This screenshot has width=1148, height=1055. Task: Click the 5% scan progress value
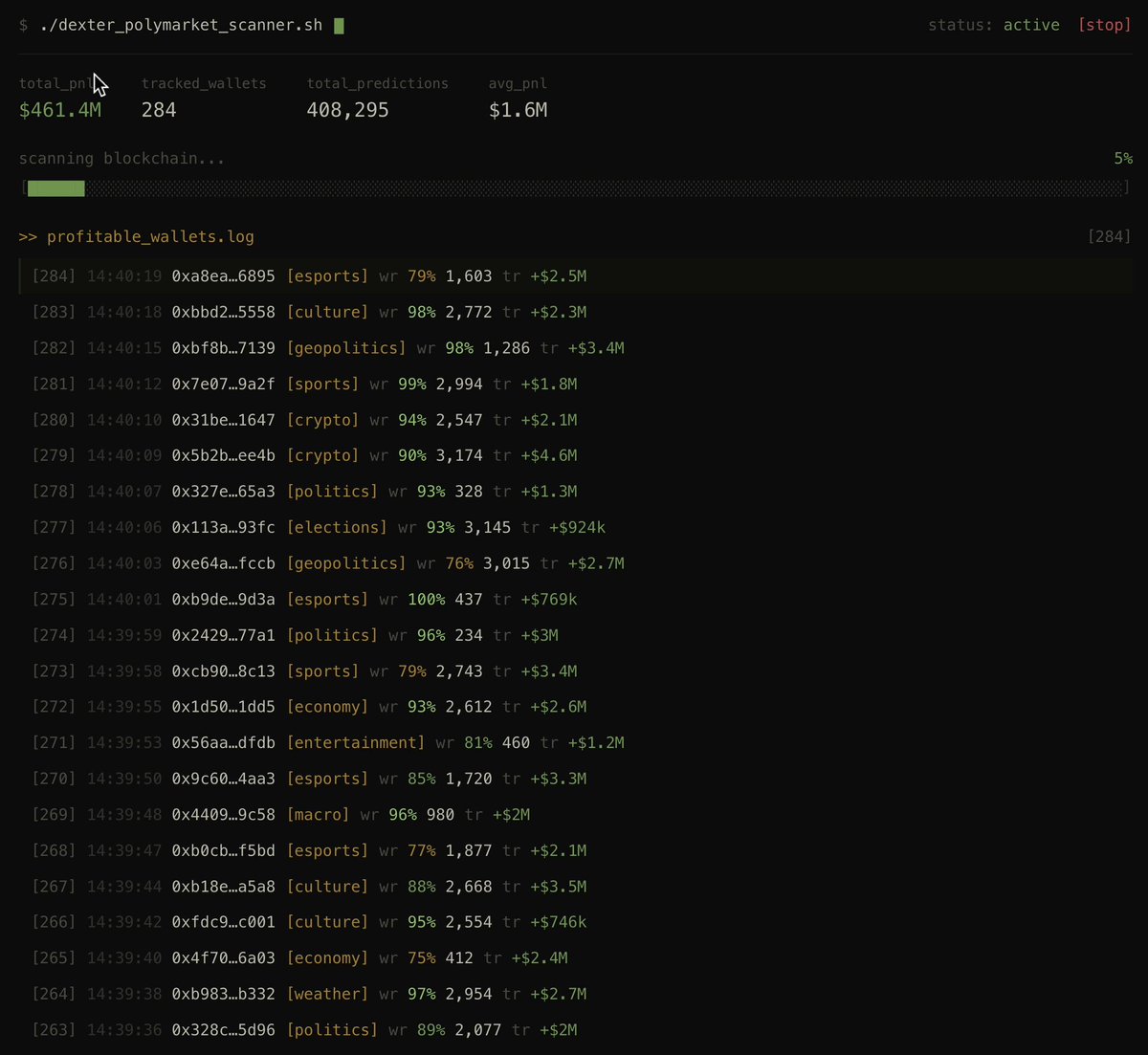coord(1123,159)
